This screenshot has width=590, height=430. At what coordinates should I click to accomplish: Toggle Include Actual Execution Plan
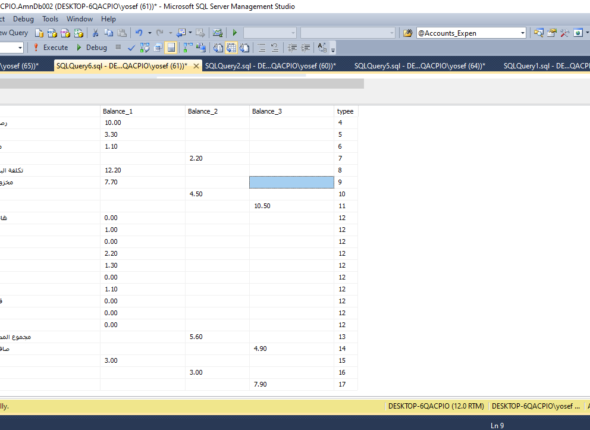(x=187, y=48)
